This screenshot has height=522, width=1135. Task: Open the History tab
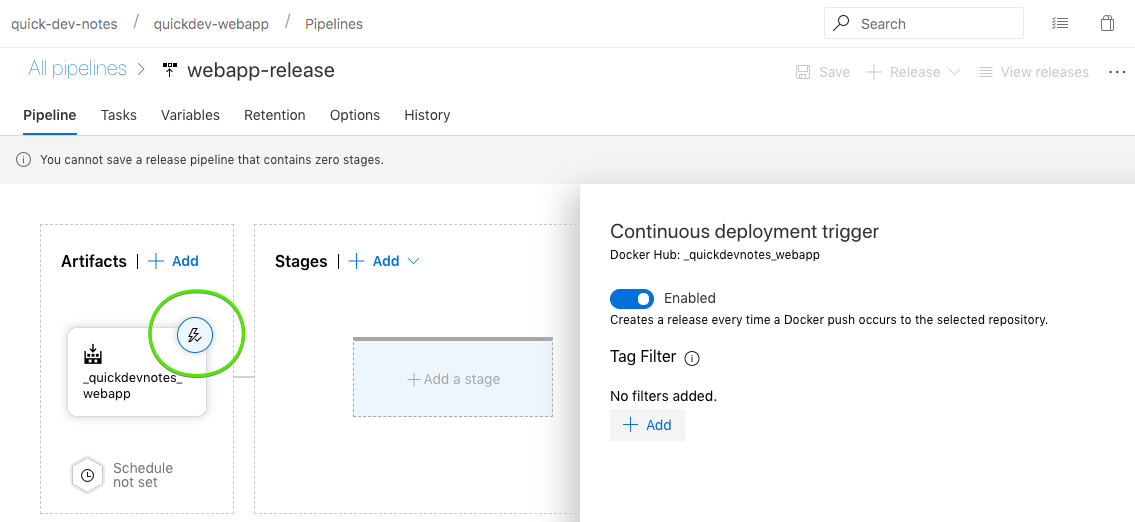point(427,115)
